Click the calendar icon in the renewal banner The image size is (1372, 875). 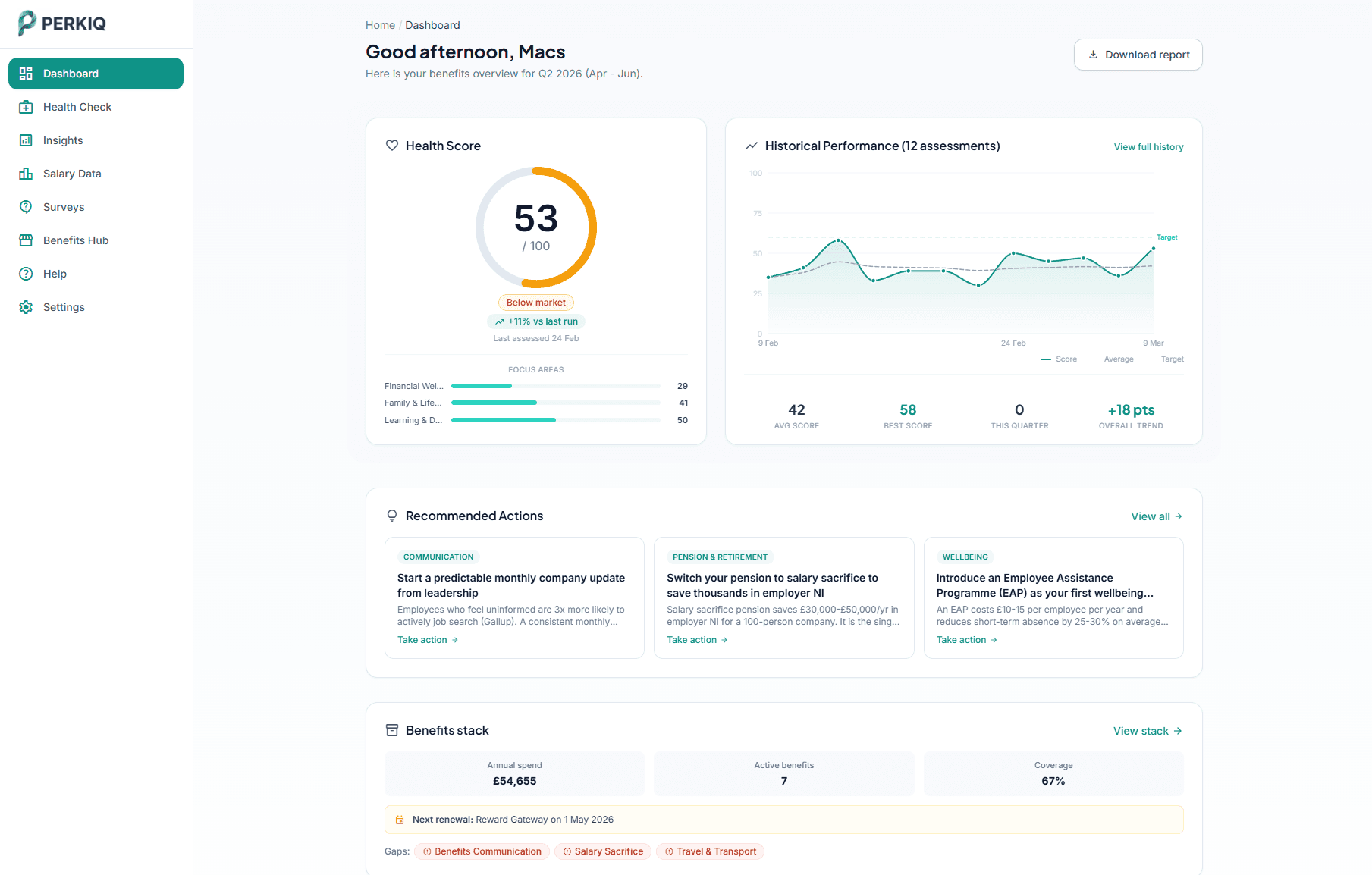(x=400, y=820)
